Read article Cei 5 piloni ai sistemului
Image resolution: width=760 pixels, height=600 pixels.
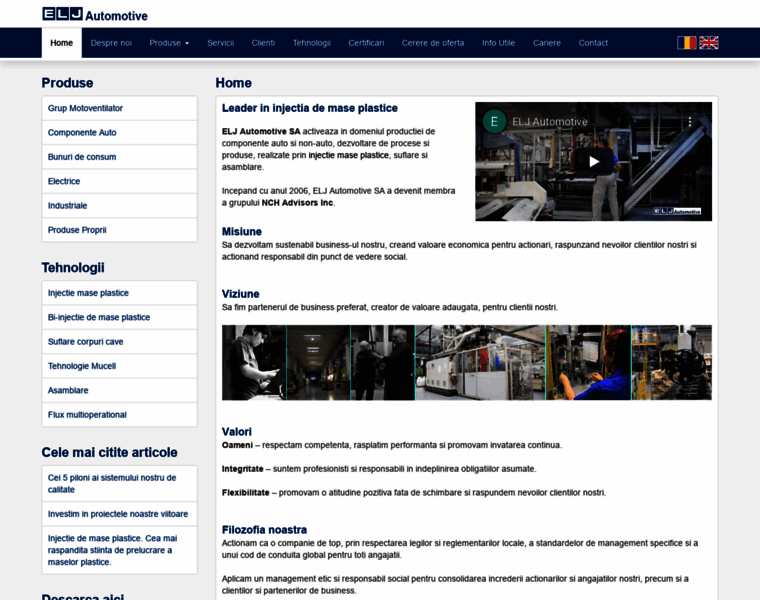click(x=119, y=483)
